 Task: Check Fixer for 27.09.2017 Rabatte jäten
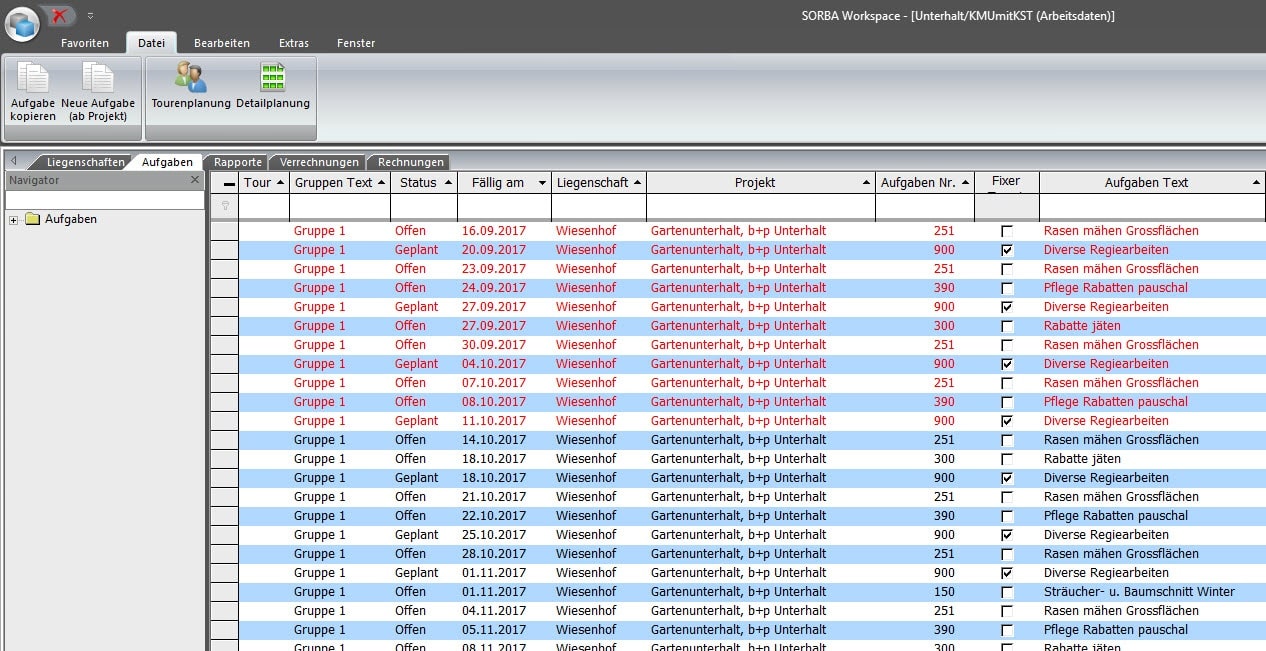[x=1007, y=326]
